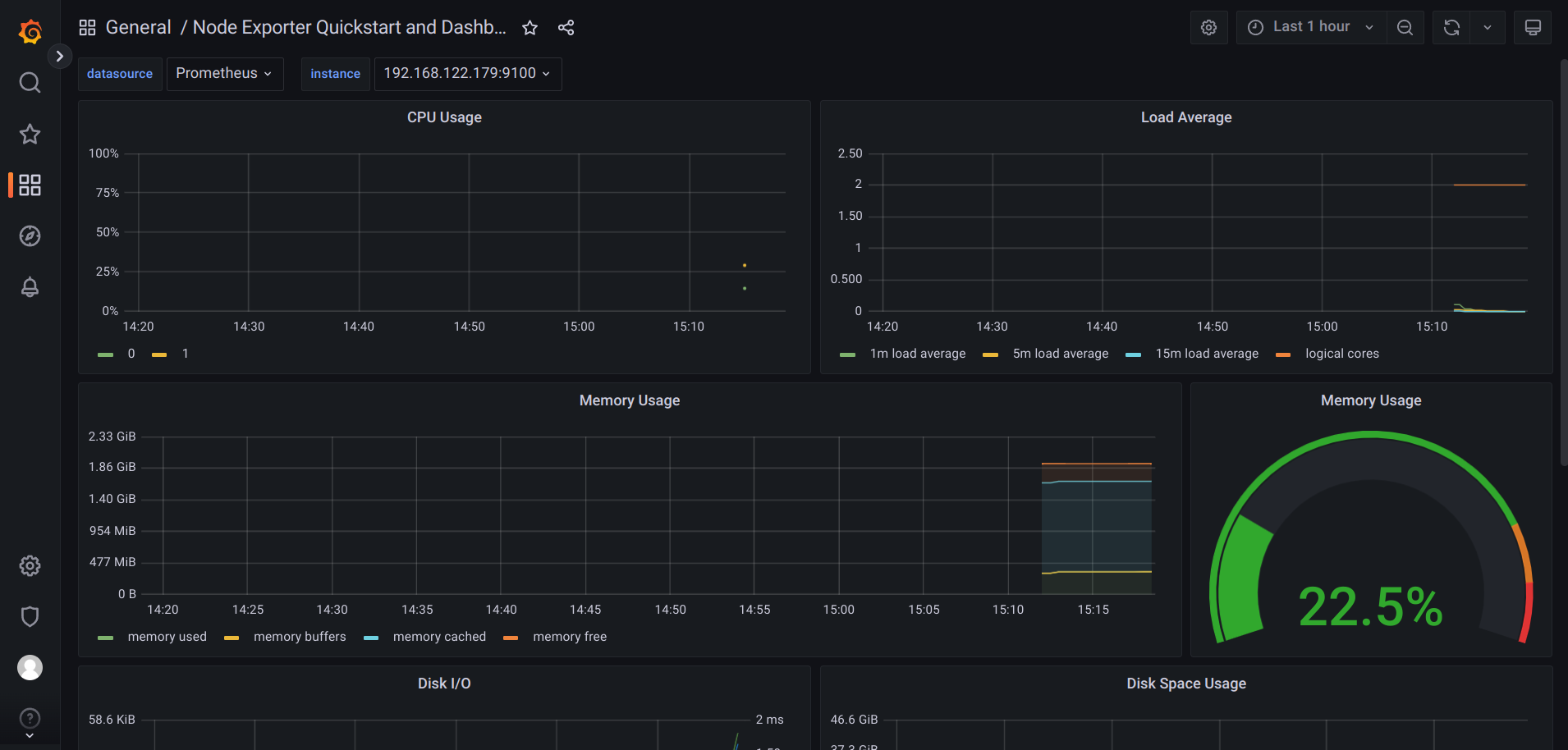Screen dimensions: 1568x750
Task: Click the datasource variable label
Action: coord(120,74)
